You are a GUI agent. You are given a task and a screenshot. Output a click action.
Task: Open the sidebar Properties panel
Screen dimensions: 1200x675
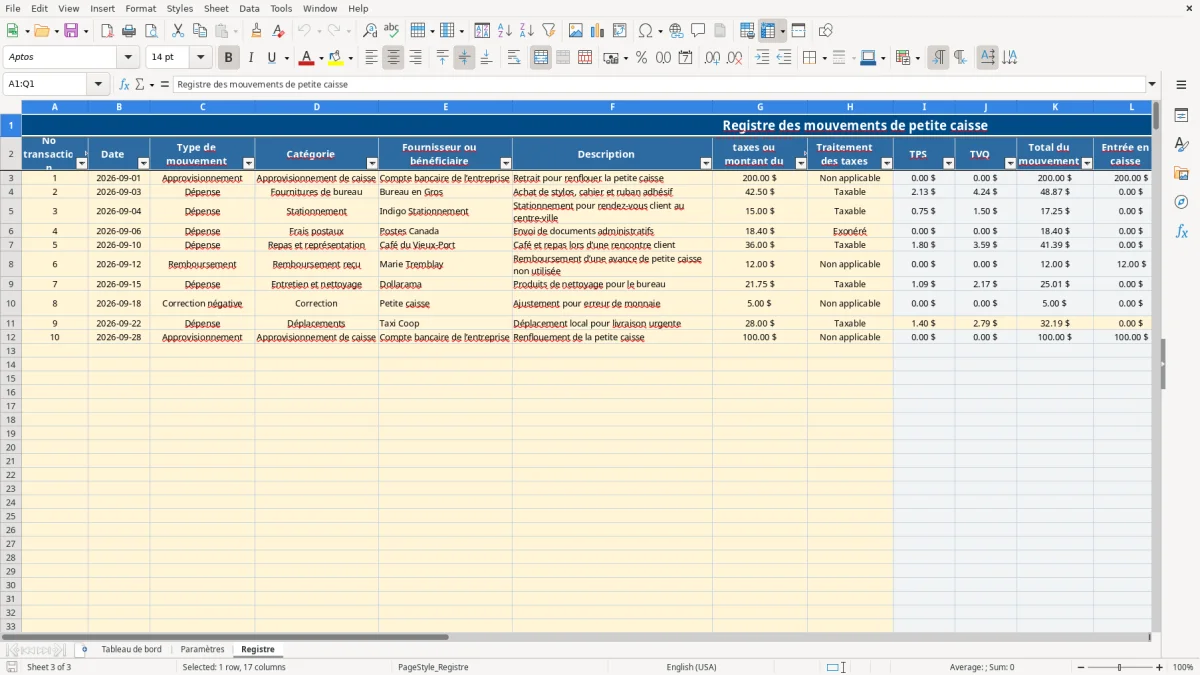pyautogui.click(x=1181, y=116)
